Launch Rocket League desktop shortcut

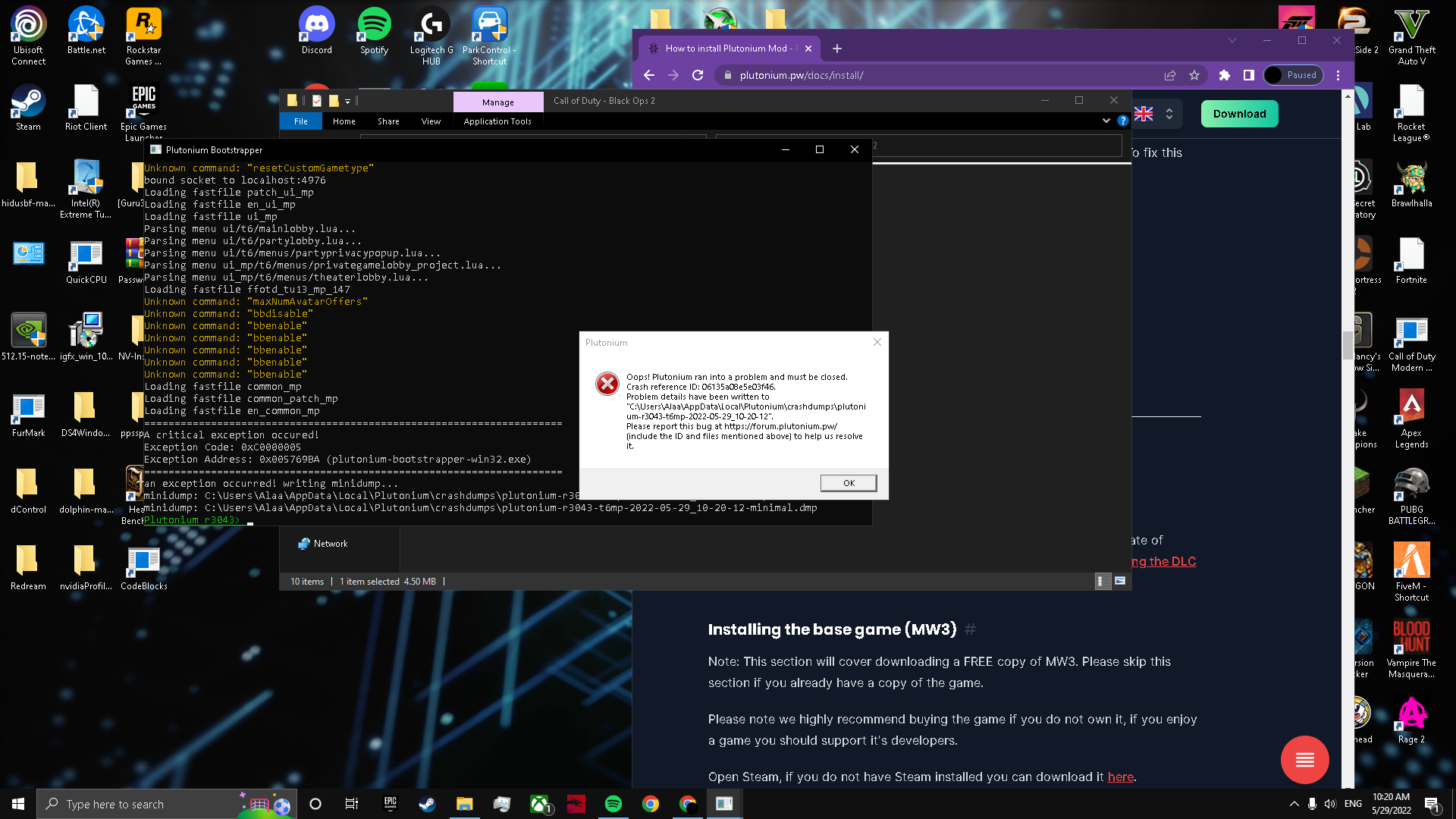point(1411,112)
